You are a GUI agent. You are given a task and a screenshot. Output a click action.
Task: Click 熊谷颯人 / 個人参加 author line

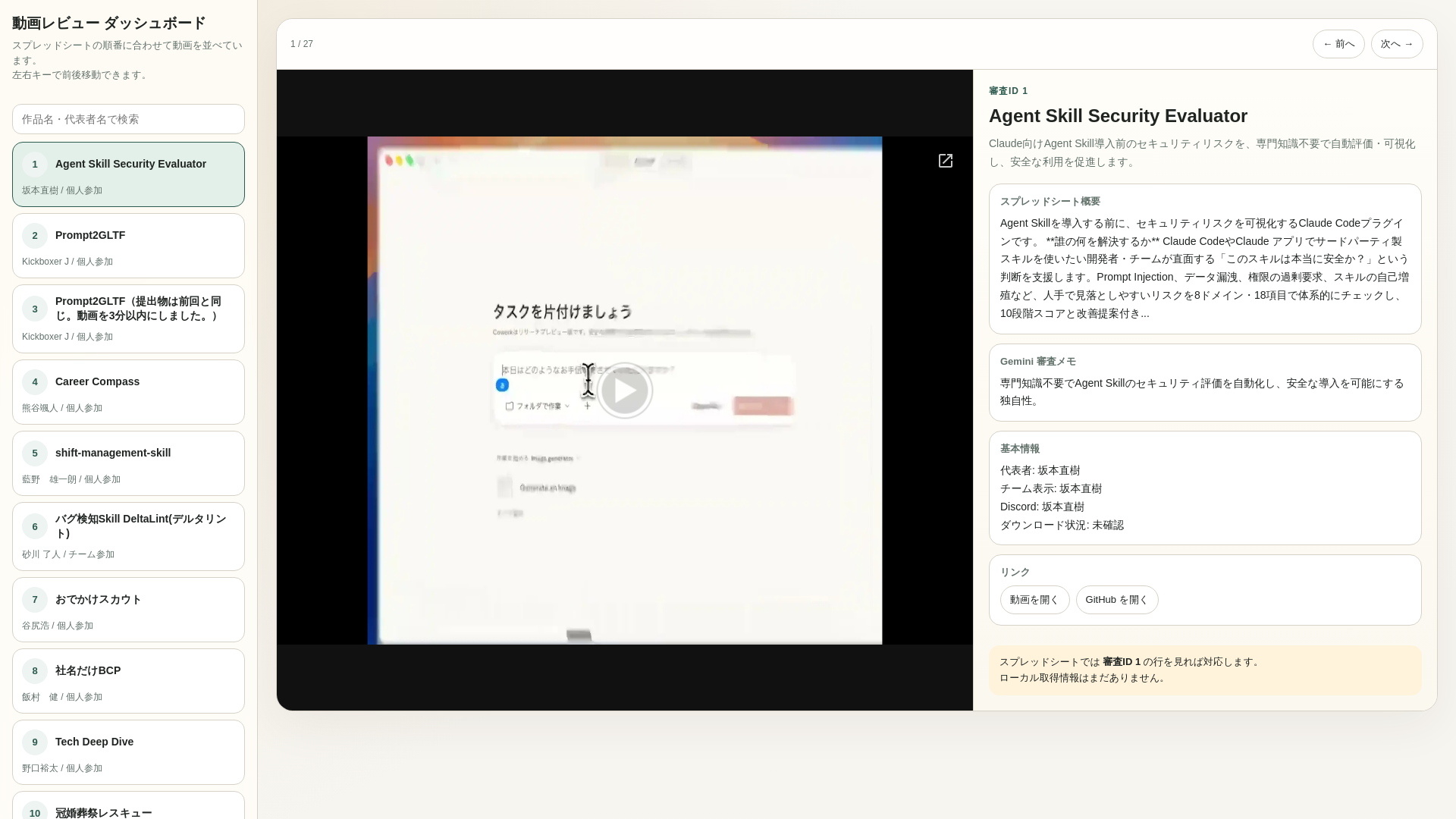[62, 409]
